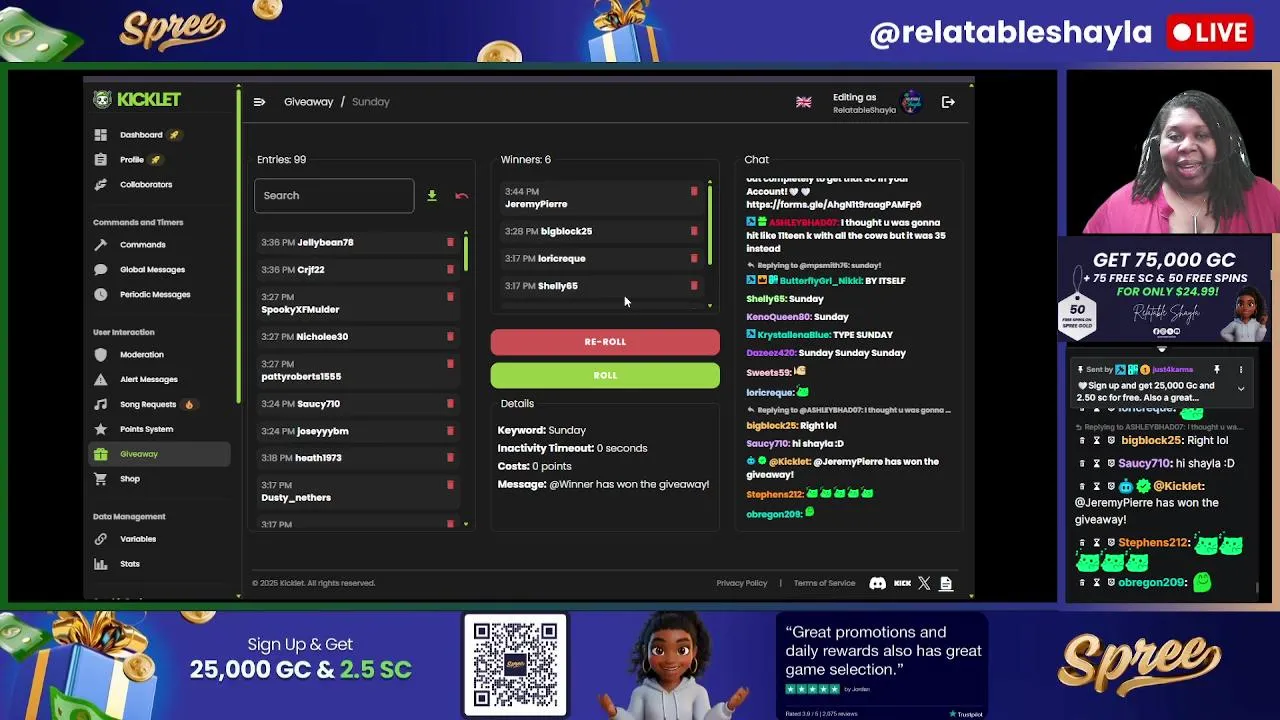Screen dimensions: 1280x720
Task: Delete entry pattyroberts1555
Action: pos(450,364)
